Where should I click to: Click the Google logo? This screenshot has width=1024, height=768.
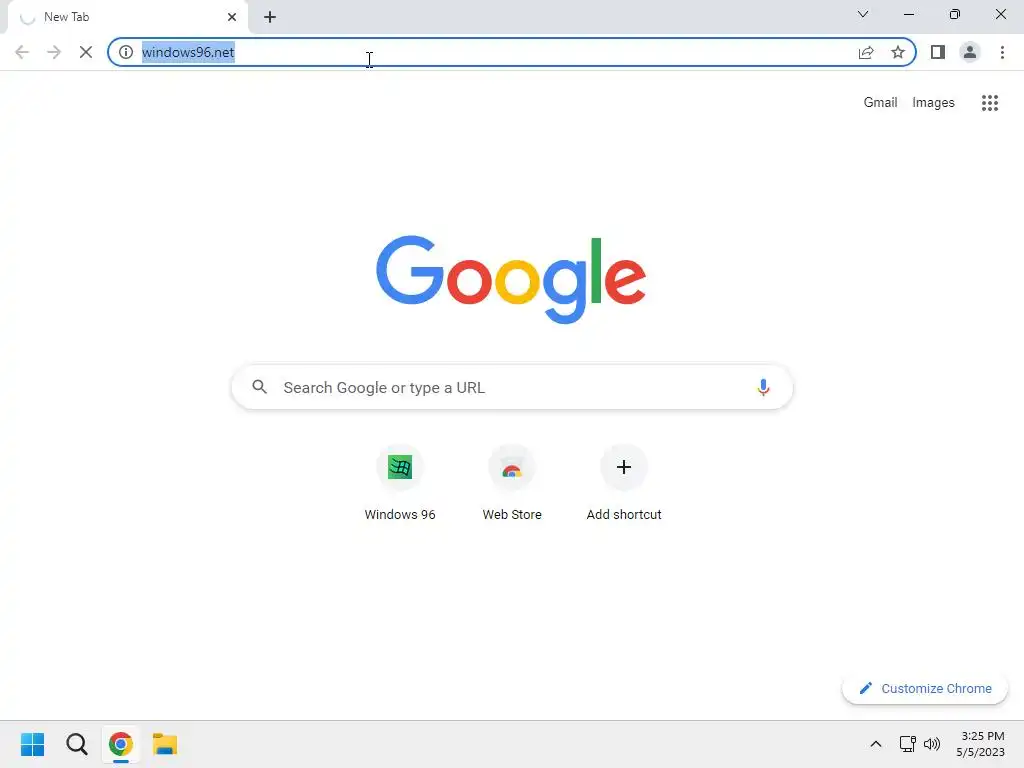point(511,280)
